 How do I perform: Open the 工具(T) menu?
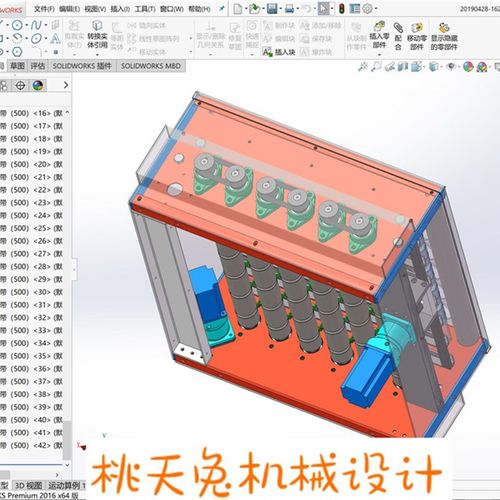click(x=145, y=9)
